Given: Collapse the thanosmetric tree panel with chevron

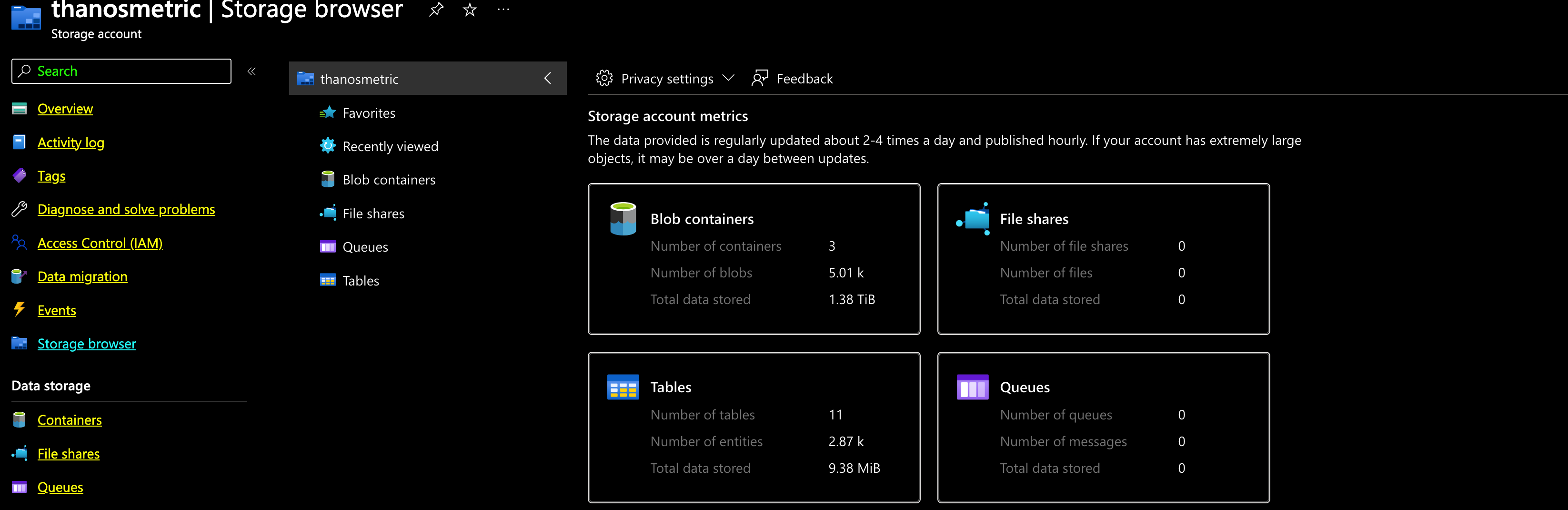Looking at the screenshot, I should 547,78.
